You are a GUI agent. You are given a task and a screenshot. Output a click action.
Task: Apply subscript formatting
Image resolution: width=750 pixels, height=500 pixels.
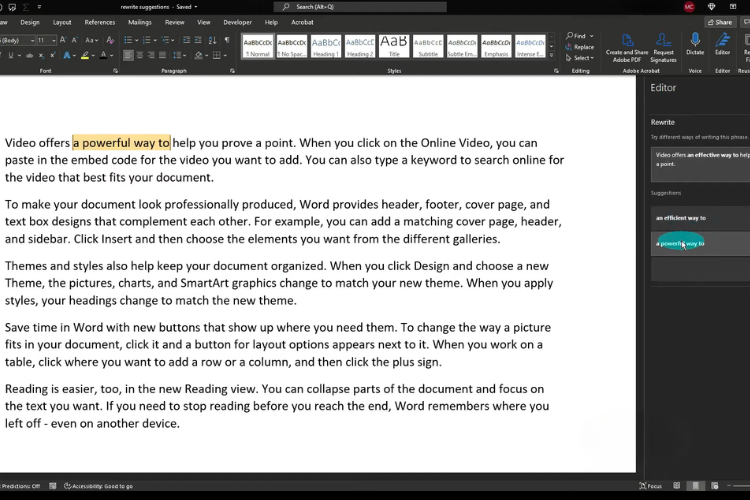coord(42,56)
